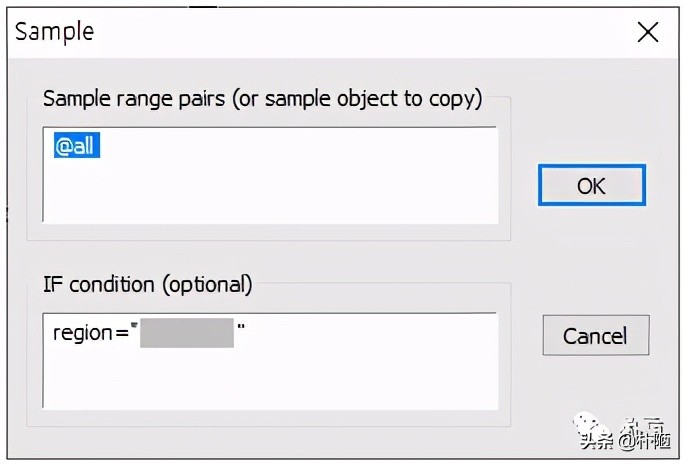Viewport: 684px width, 464px height.
Task: Close the Sample dialog window
Action: tap(648, 32)
